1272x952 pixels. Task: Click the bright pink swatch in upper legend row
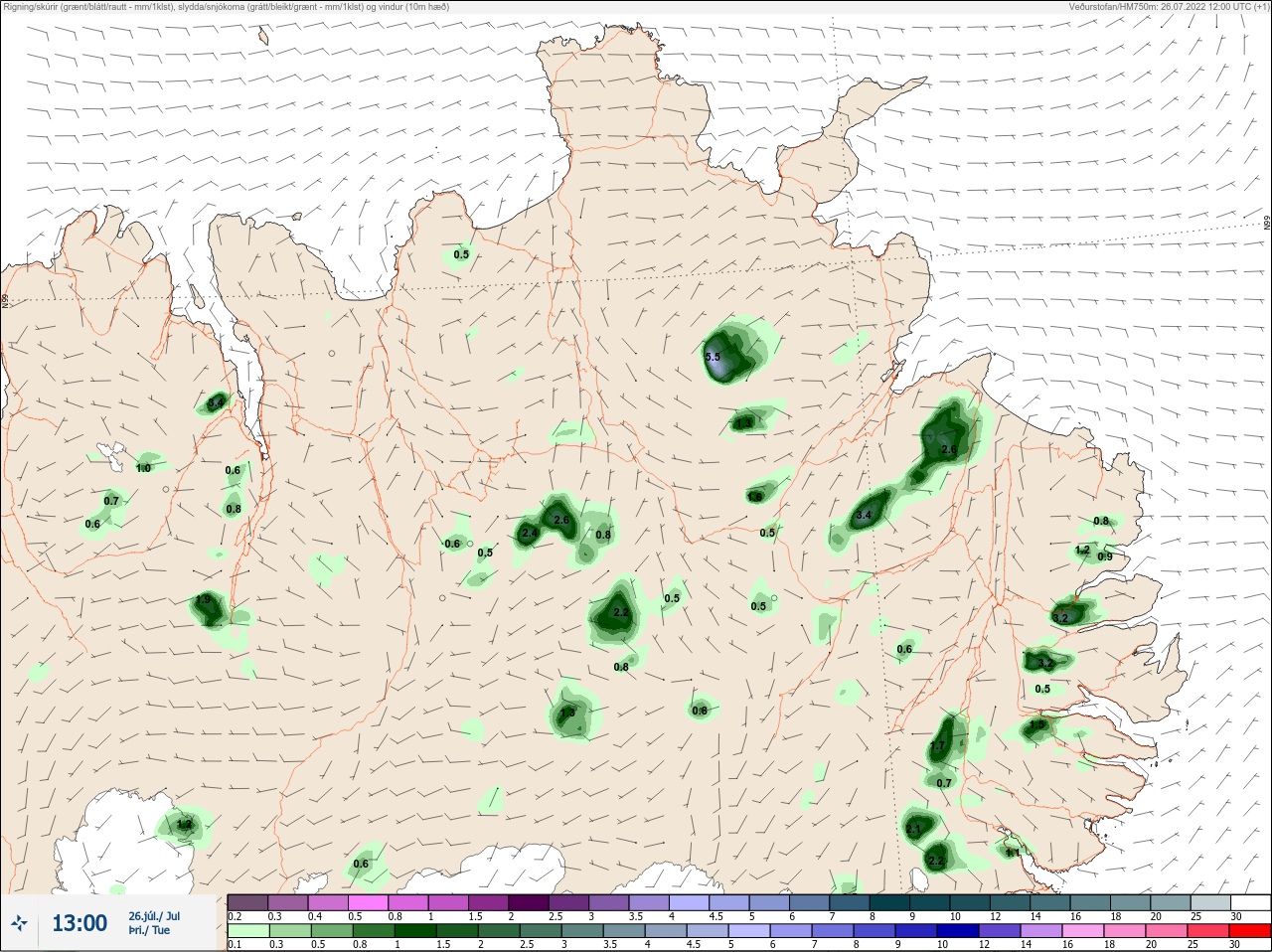[x=369, y=902]
